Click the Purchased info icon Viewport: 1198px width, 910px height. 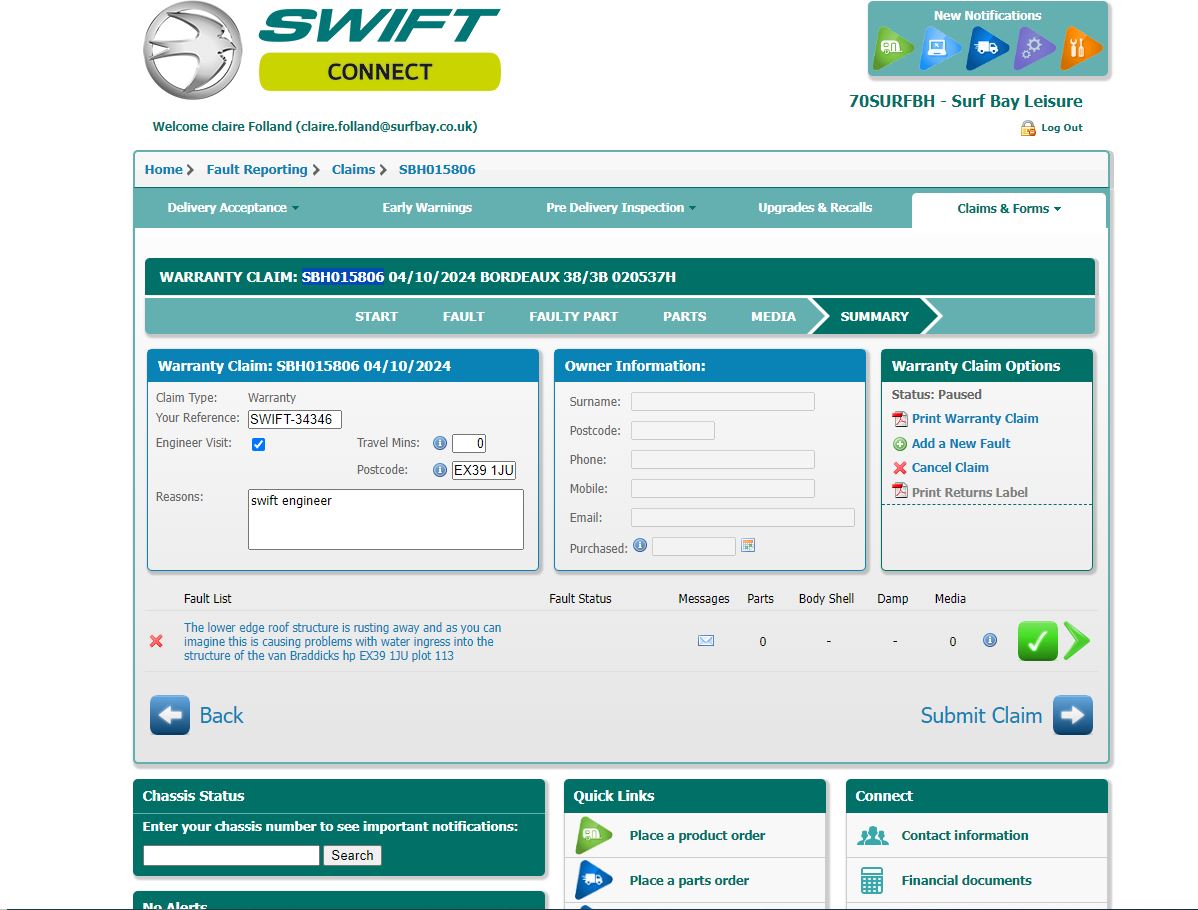pos(640,546)
